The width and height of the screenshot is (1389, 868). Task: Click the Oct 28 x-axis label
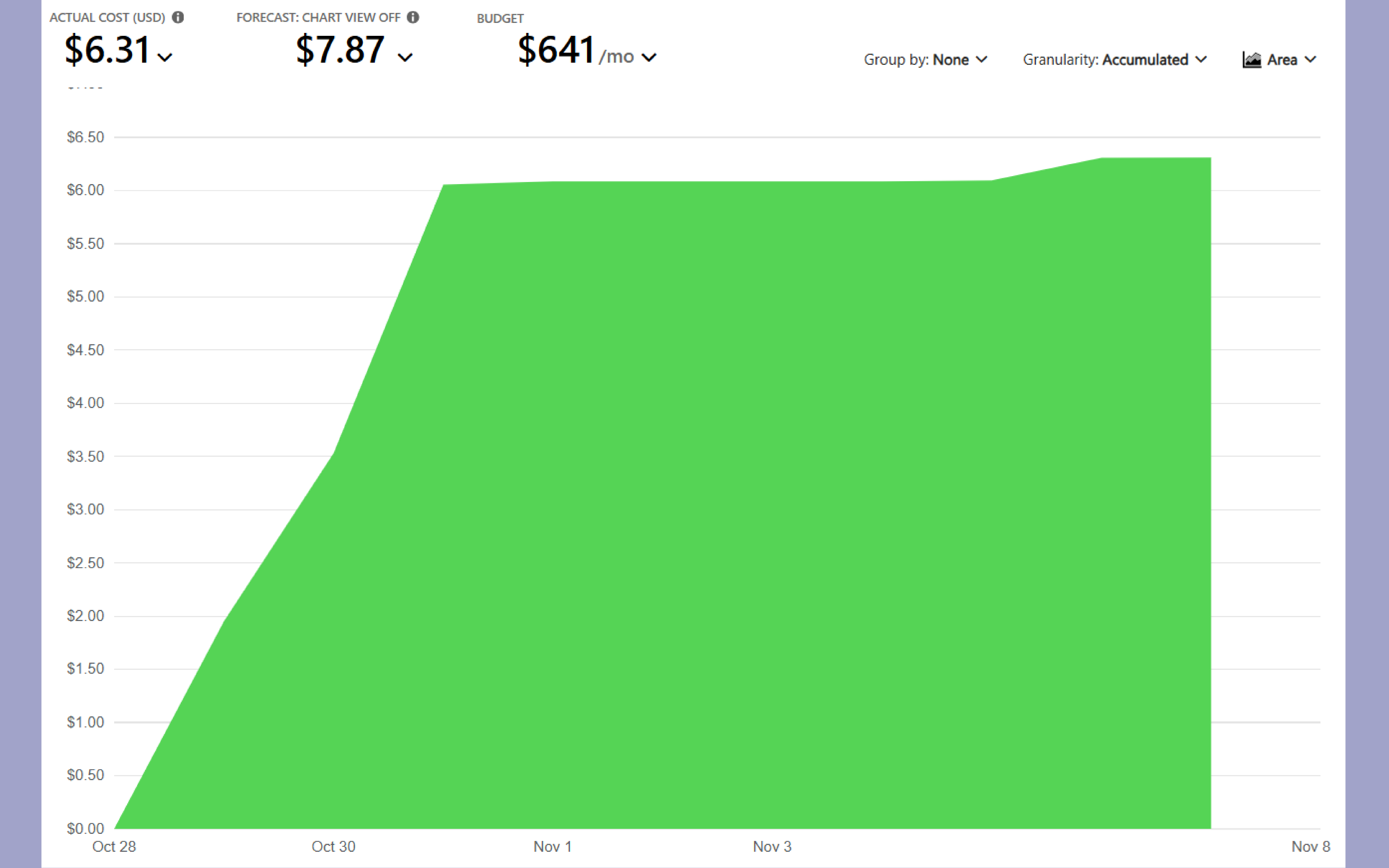[x=114, y=846]
